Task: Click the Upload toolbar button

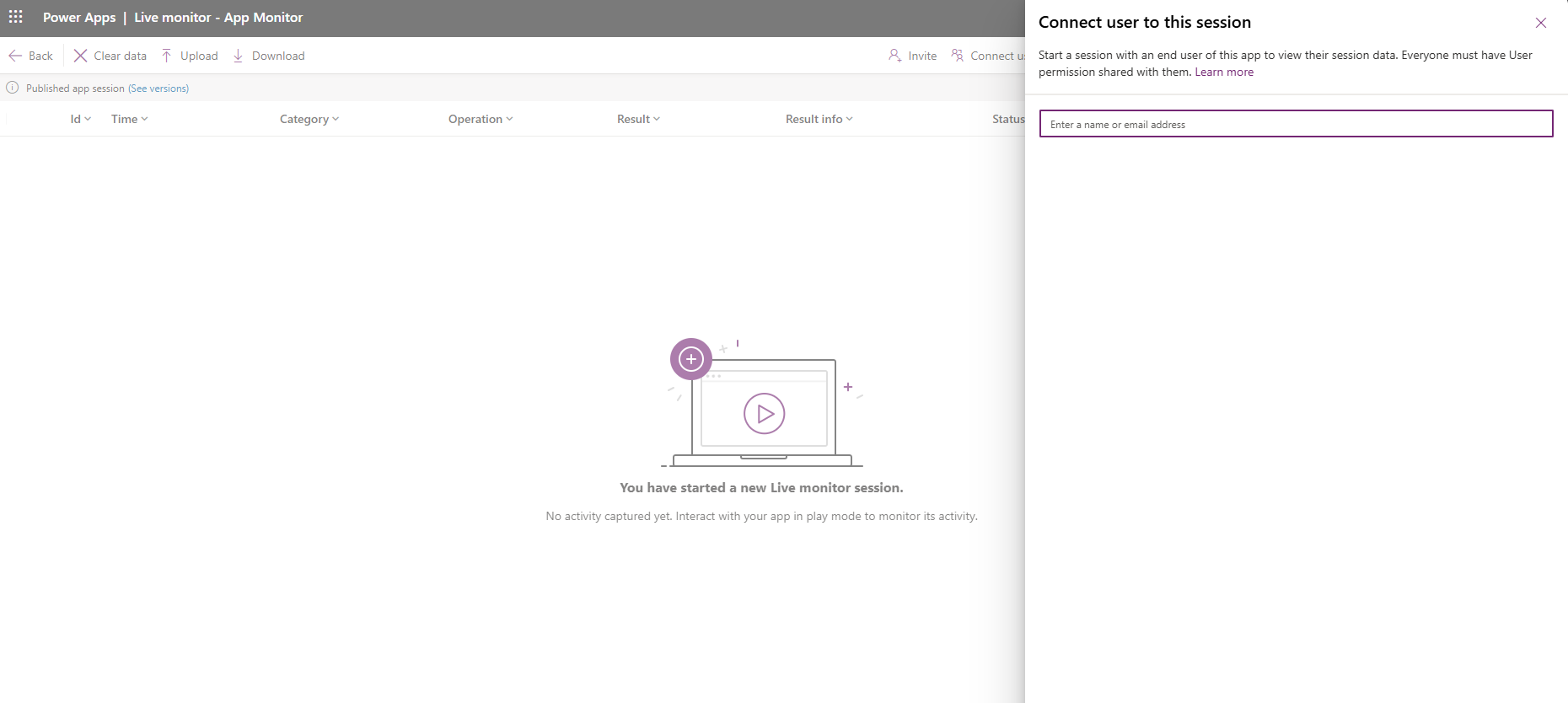Action: (190, 56)
